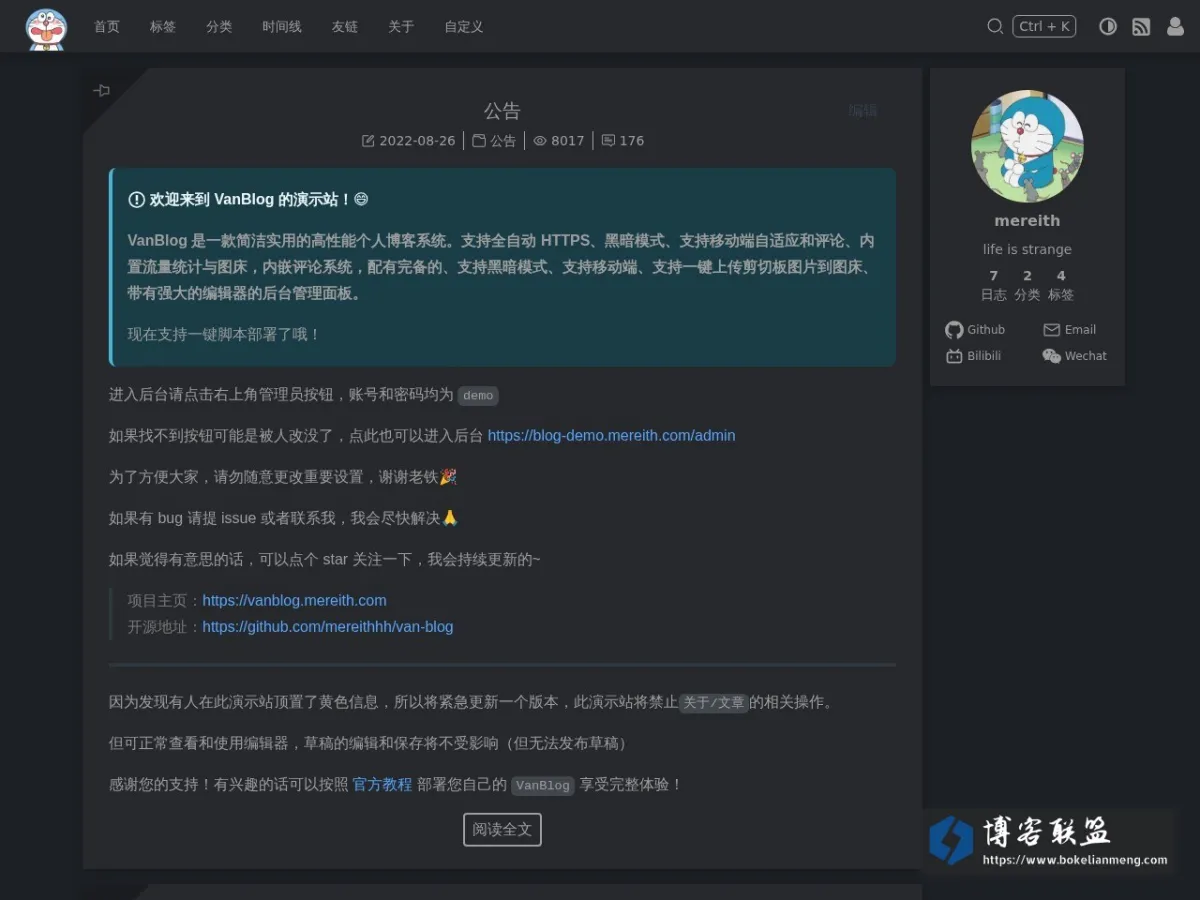Open the blog-demo.mereith.com/admin link
This screenshot has height=900, width=1200.
coord(611,435)
